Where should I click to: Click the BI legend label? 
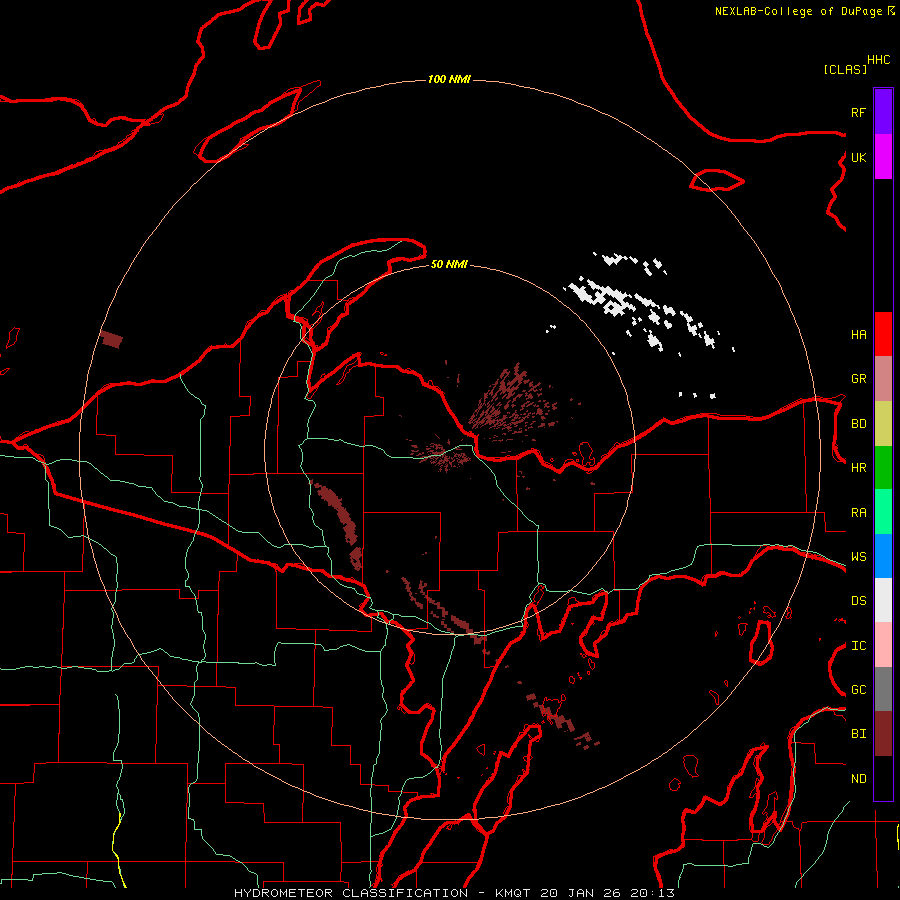coord(858,734)
